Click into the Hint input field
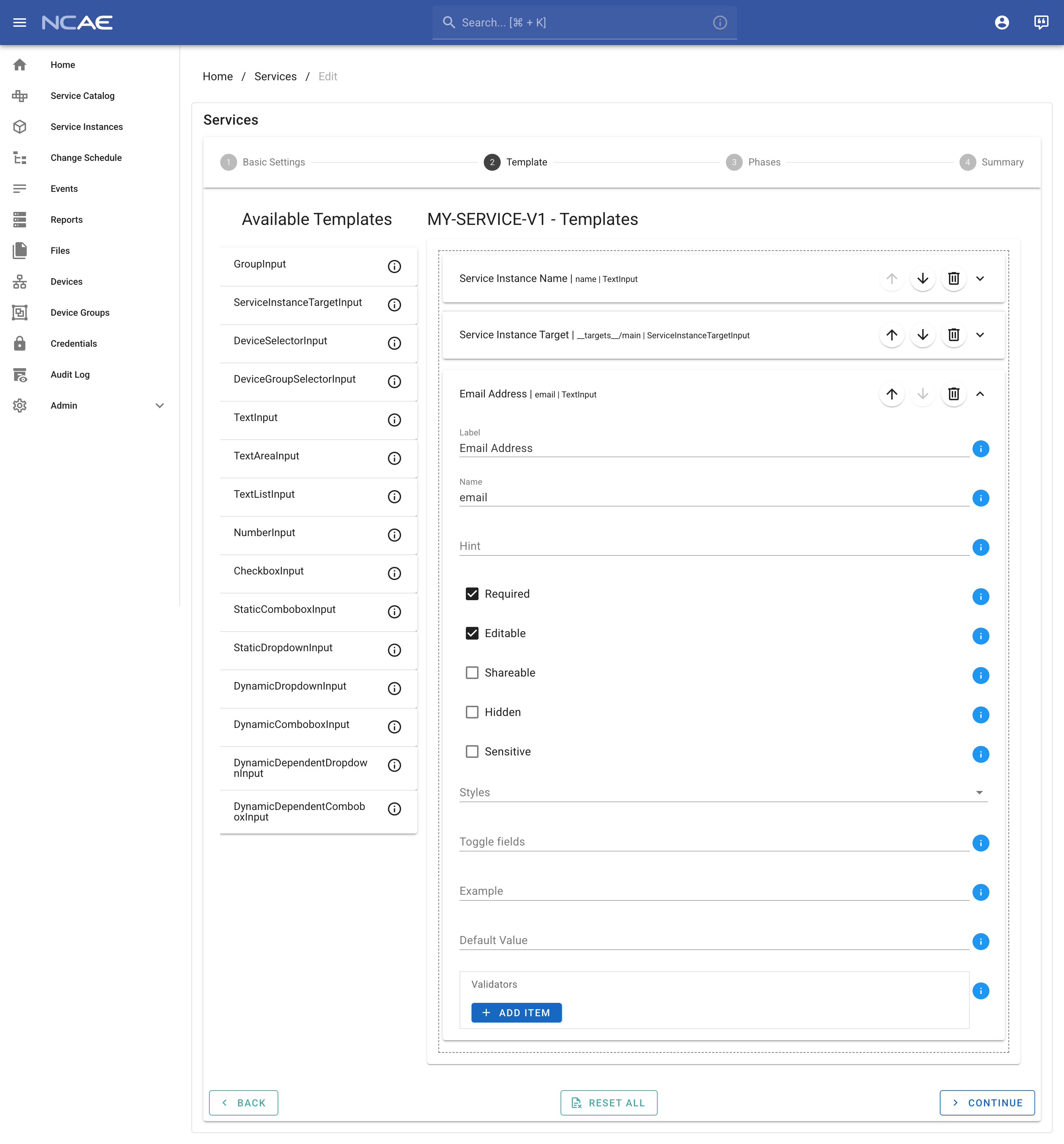1064x1144 pixels. coord(714,546)
